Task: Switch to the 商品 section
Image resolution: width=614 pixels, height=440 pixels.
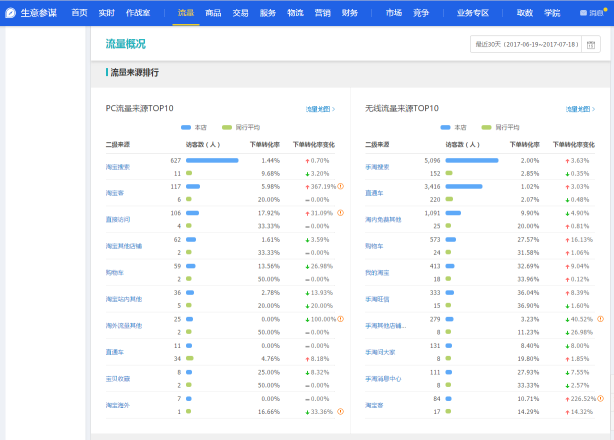Action: [x=213, y=13]
